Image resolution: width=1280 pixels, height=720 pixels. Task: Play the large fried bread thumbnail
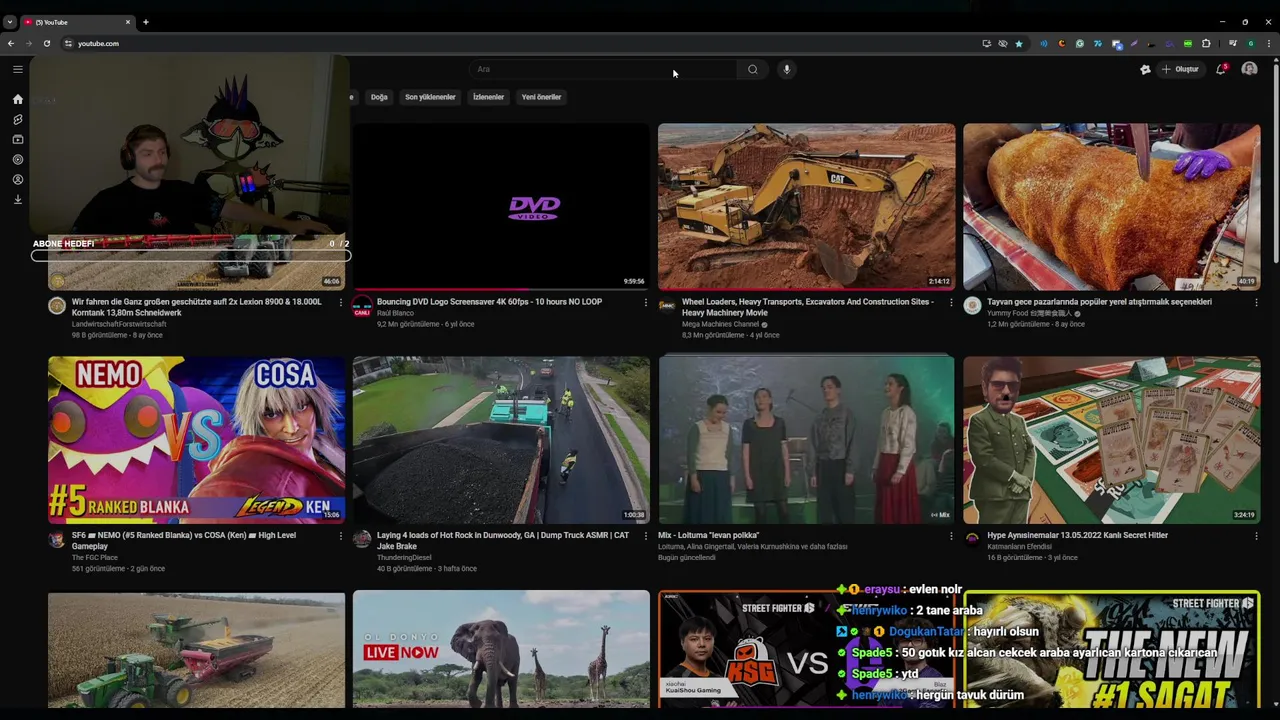pos(1111,207)
